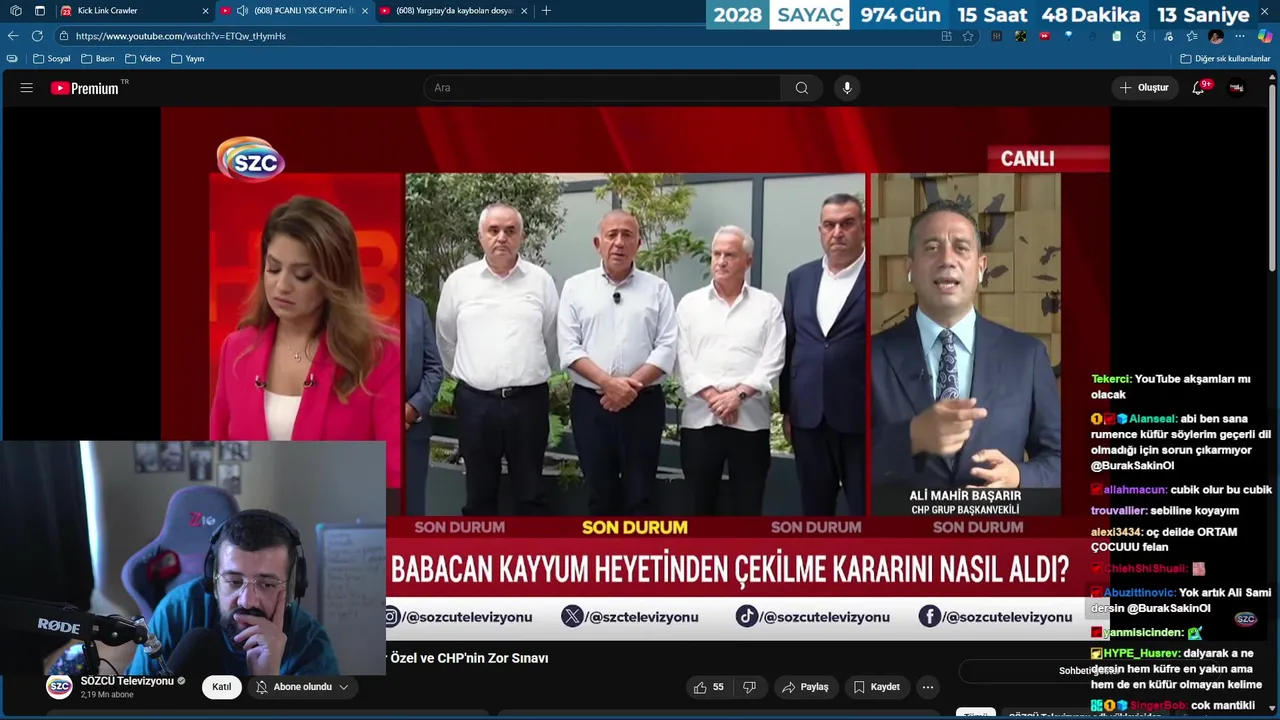Open the site info lock icon
Screen dimensions: 1280x720
(x=64, y=36)
